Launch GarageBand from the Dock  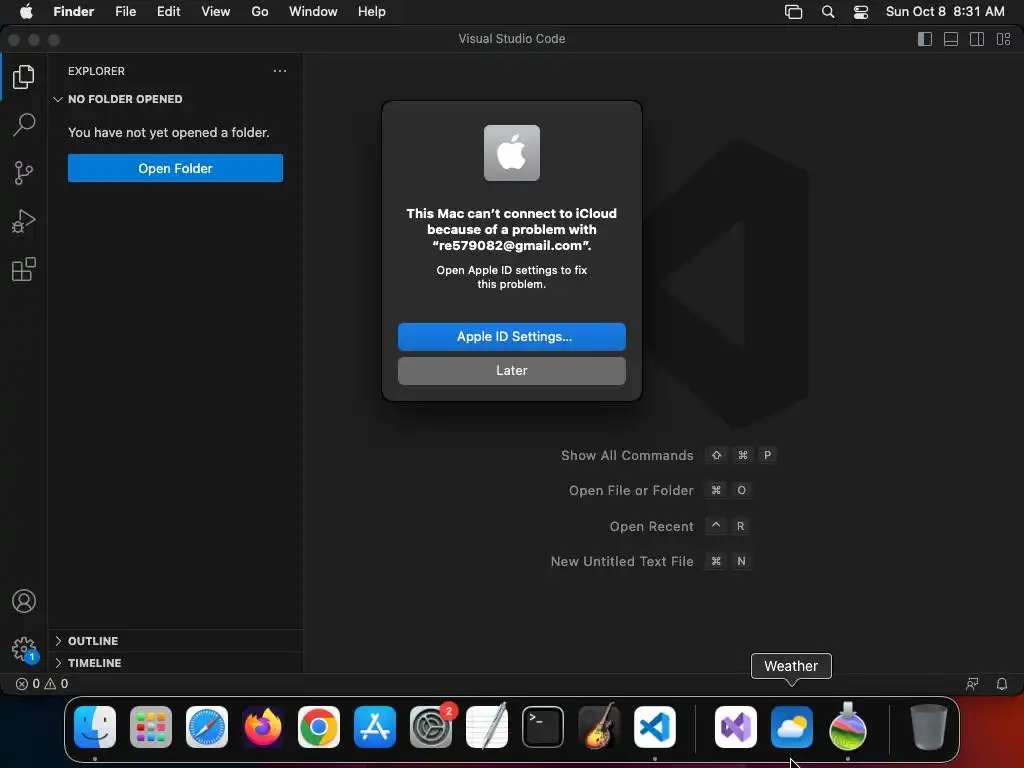599,727
